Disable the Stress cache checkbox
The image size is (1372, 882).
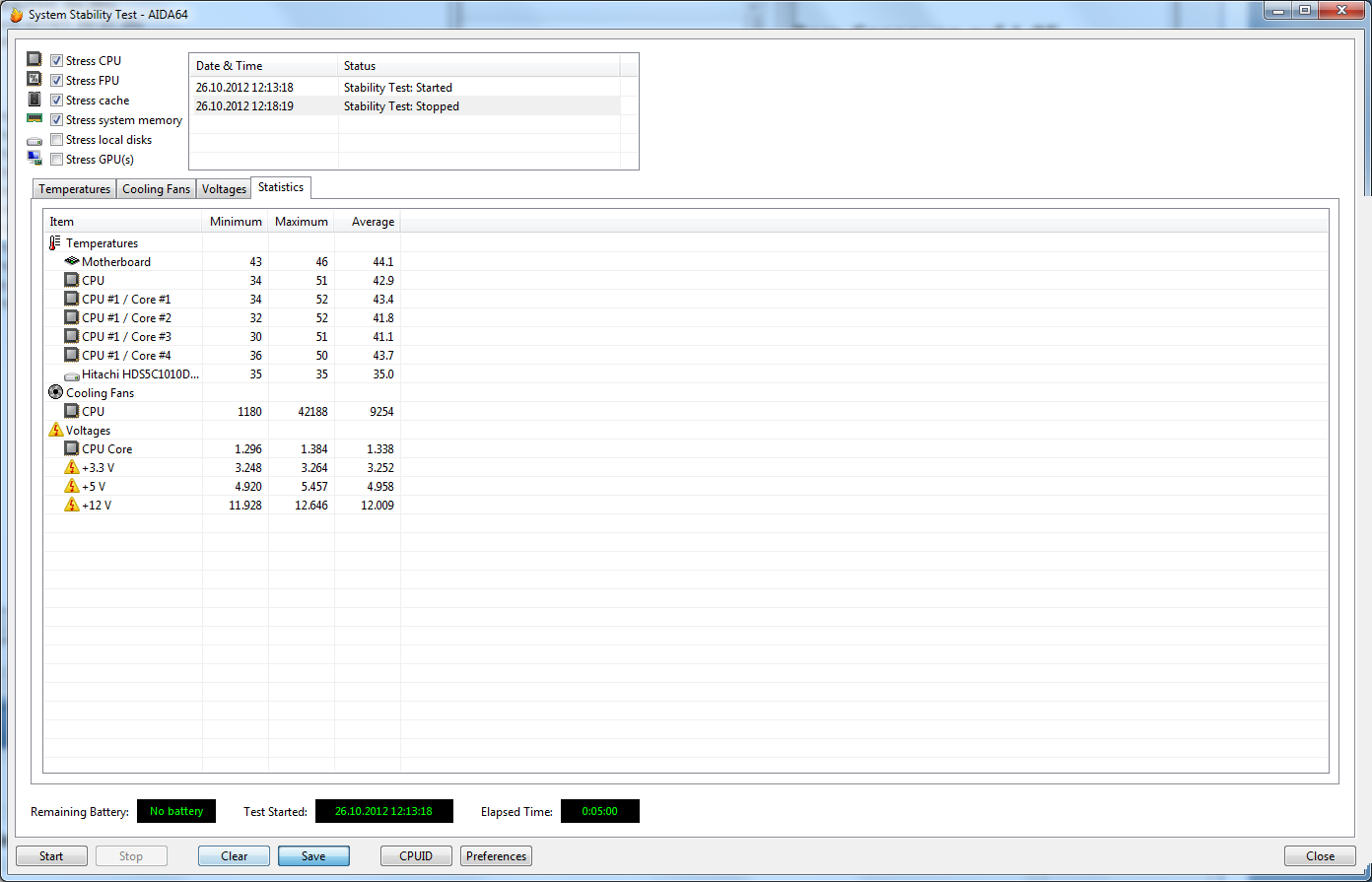coord(57,101)
